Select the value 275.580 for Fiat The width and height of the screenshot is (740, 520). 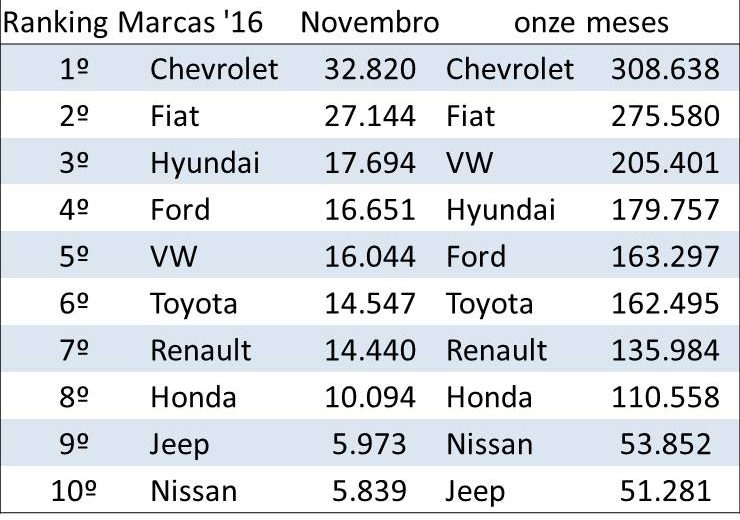[x=665, y=116]
